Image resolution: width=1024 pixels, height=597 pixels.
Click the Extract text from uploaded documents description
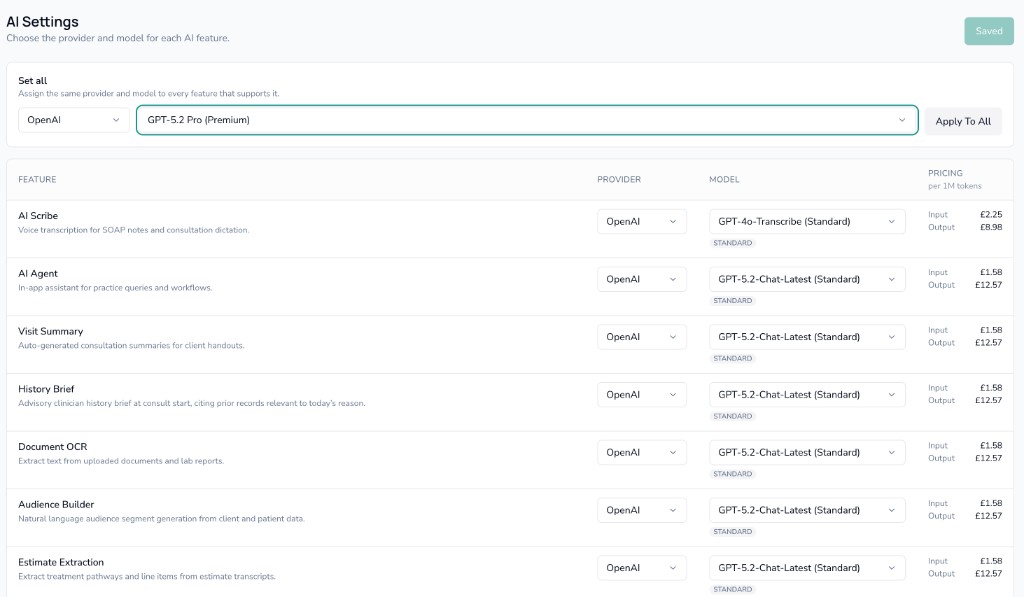pos(121,461)
